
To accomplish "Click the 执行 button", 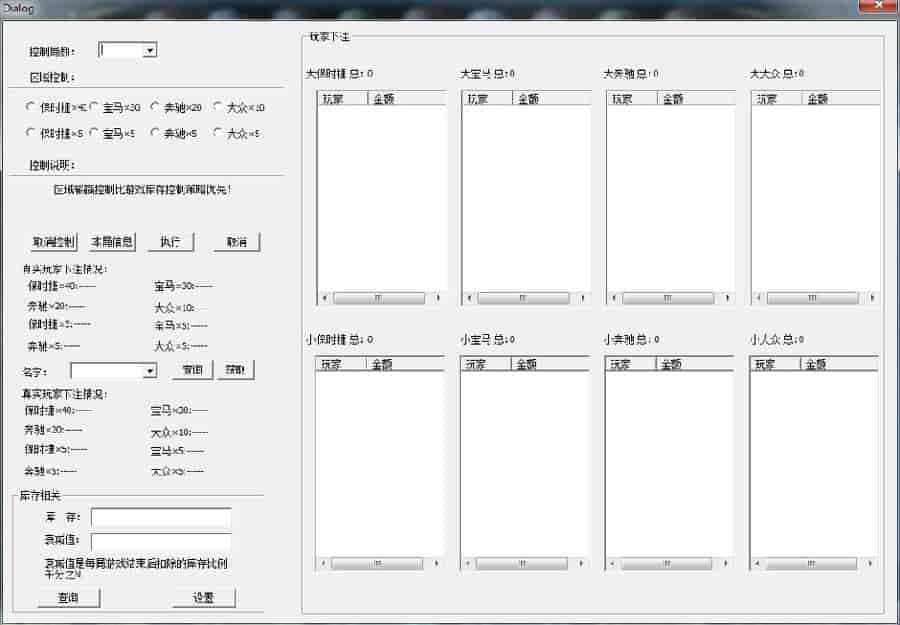I will click(170, 242).
